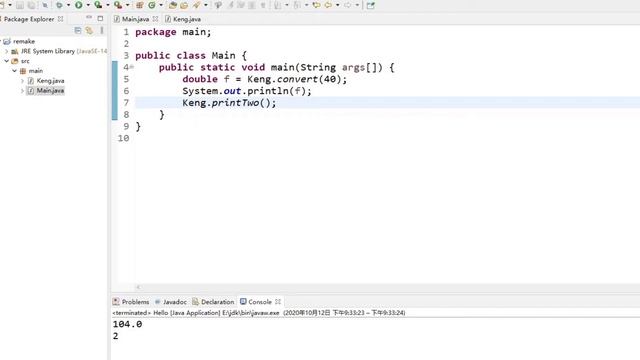Click the Next Annotation icon
The width and height of the screenshot is (640, 360).
point(277,5)
